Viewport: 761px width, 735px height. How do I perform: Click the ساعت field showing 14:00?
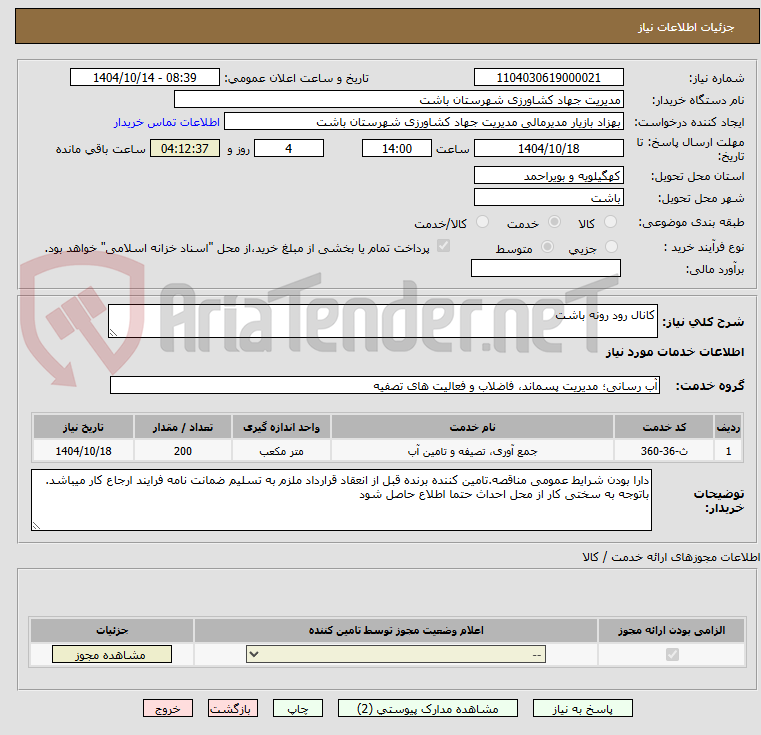(397, 148)
